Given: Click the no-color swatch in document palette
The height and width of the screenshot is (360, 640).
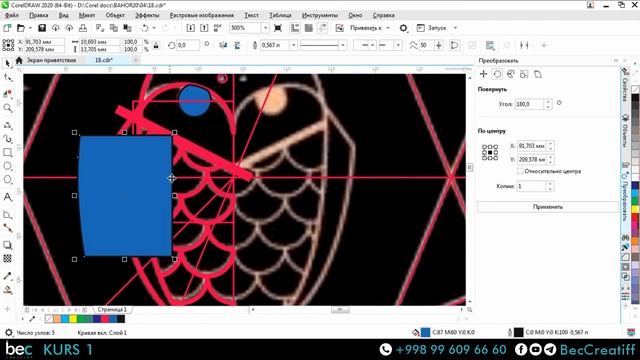Looking at the screenshot, I should coord(49,319).
